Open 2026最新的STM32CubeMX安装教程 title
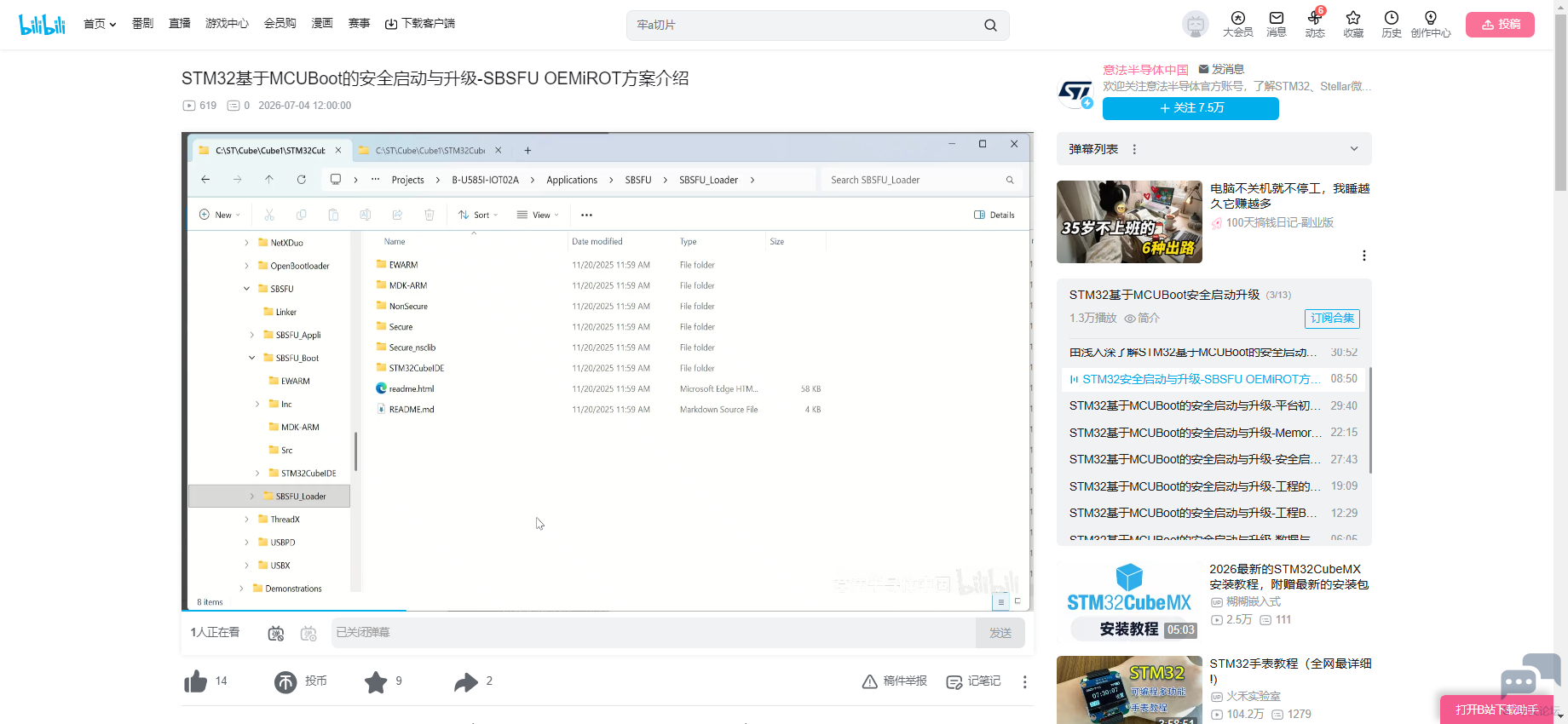1568x724 pixels. pos(1288,577)
